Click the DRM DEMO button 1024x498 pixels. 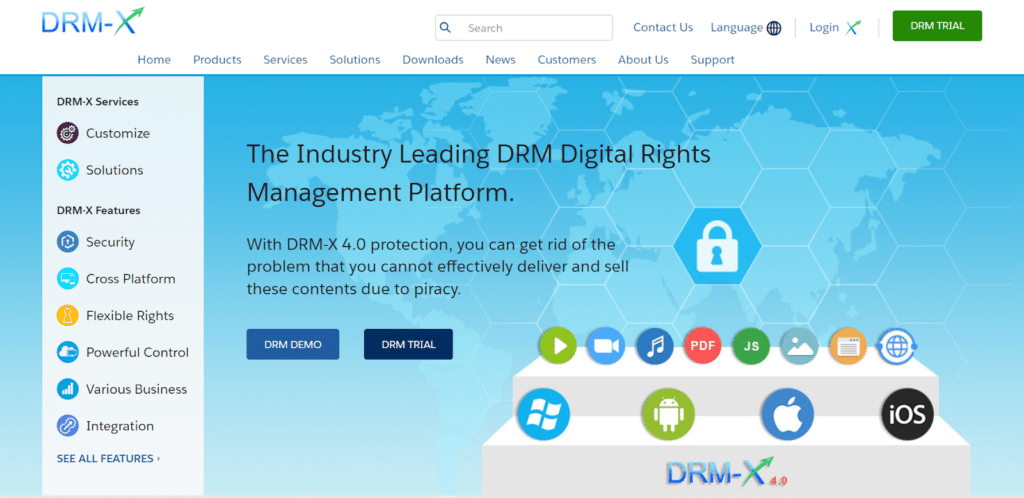pyautogui.click(x=293, y=344)
